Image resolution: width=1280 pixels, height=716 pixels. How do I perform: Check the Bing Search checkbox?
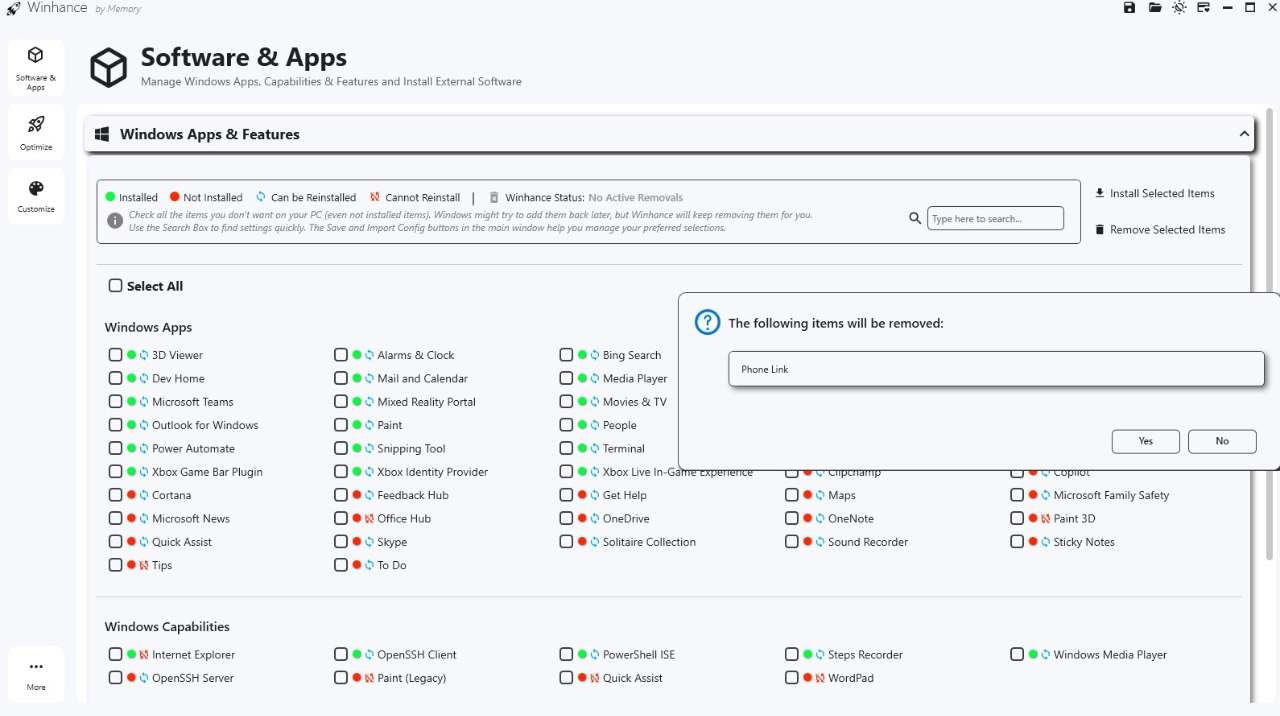click(566, 355)
